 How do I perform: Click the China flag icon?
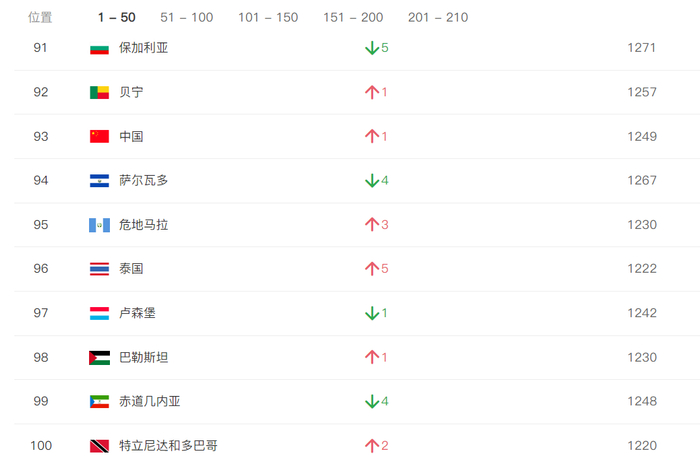point(99,136)
